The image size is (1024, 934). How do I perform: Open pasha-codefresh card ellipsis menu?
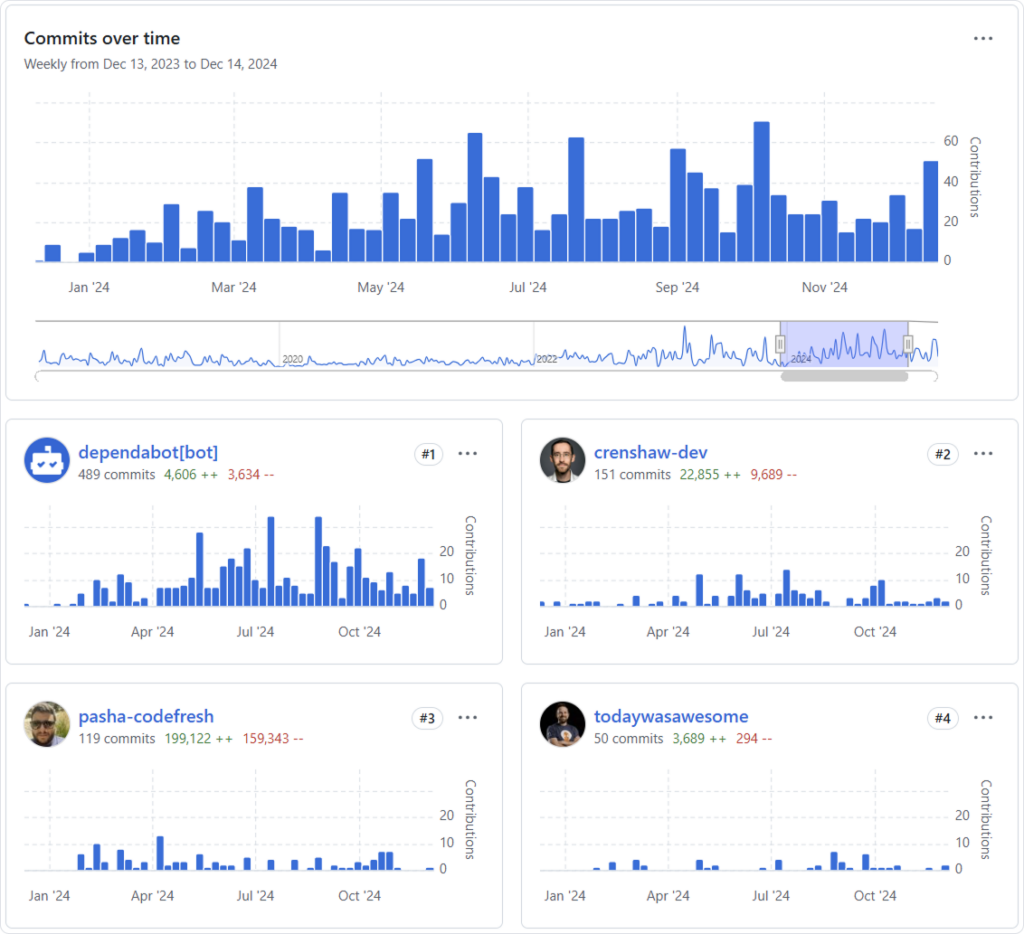[467, 717]
